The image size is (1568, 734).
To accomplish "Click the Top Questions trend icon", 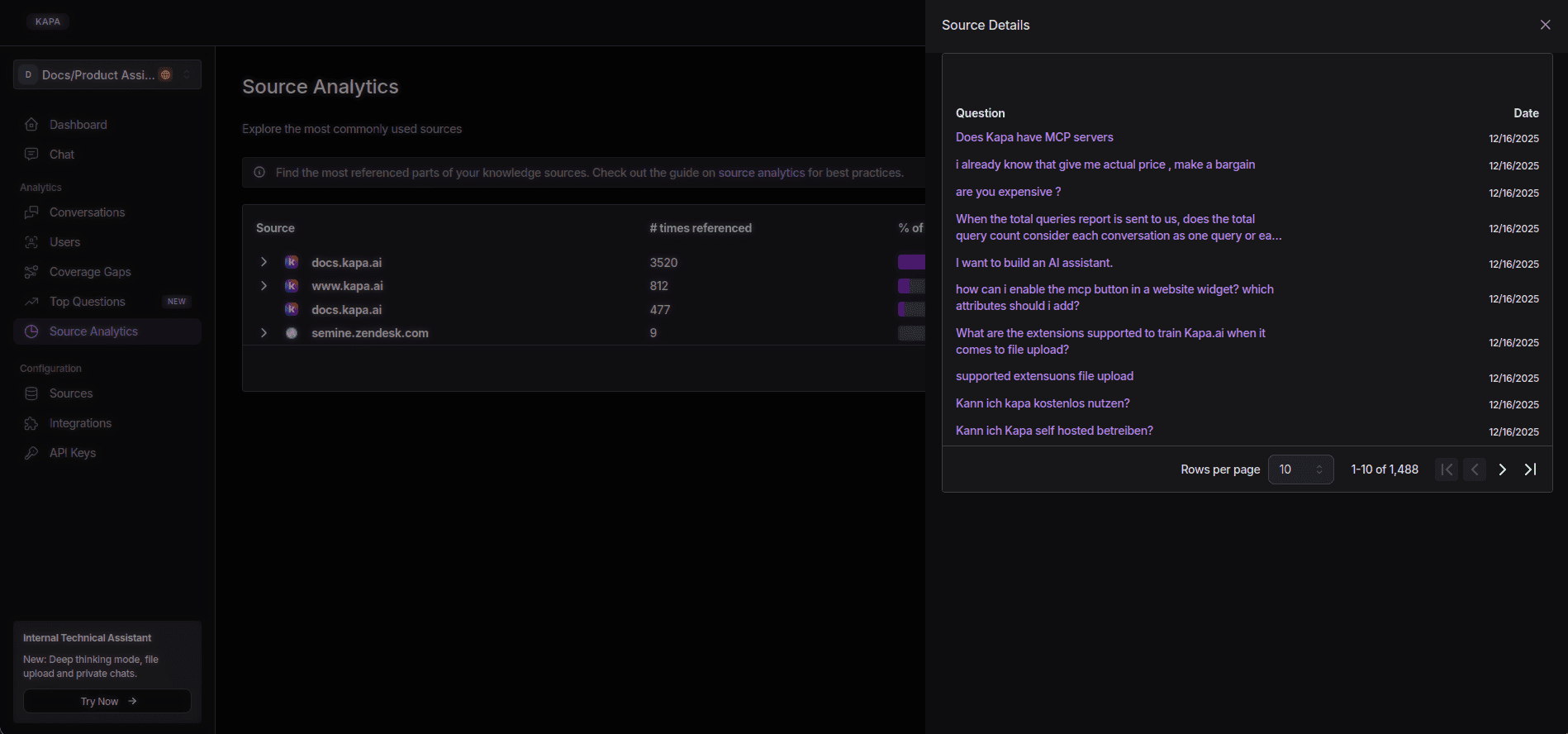I will [x=31, y=302].
